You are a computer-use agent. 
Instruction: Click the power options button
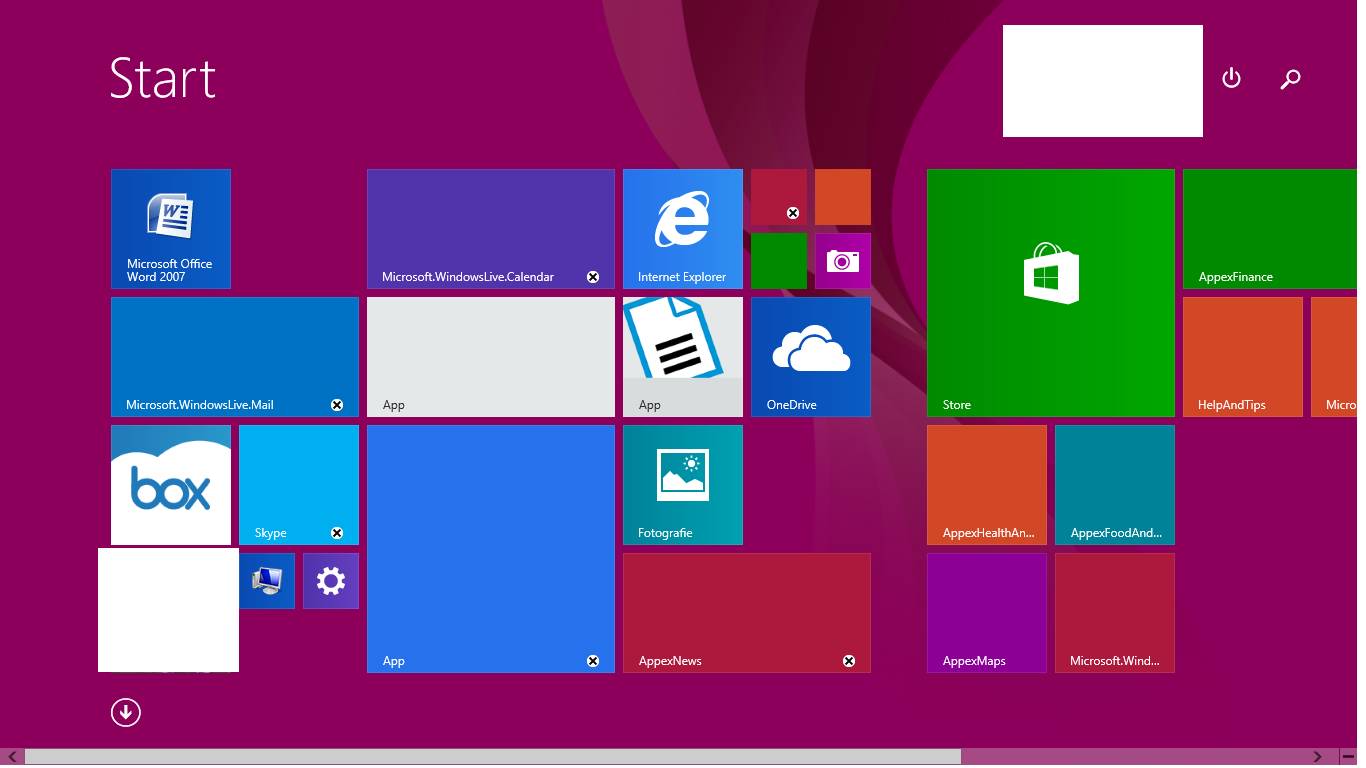pyautogui.click(x=1231, y=78)
